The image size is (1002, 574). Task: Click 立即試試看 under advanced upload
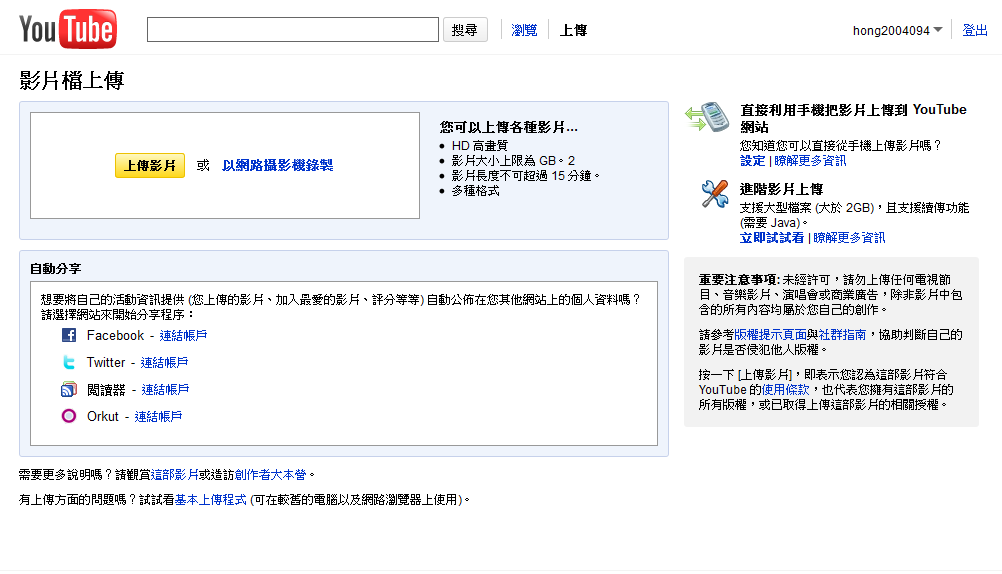772,238
